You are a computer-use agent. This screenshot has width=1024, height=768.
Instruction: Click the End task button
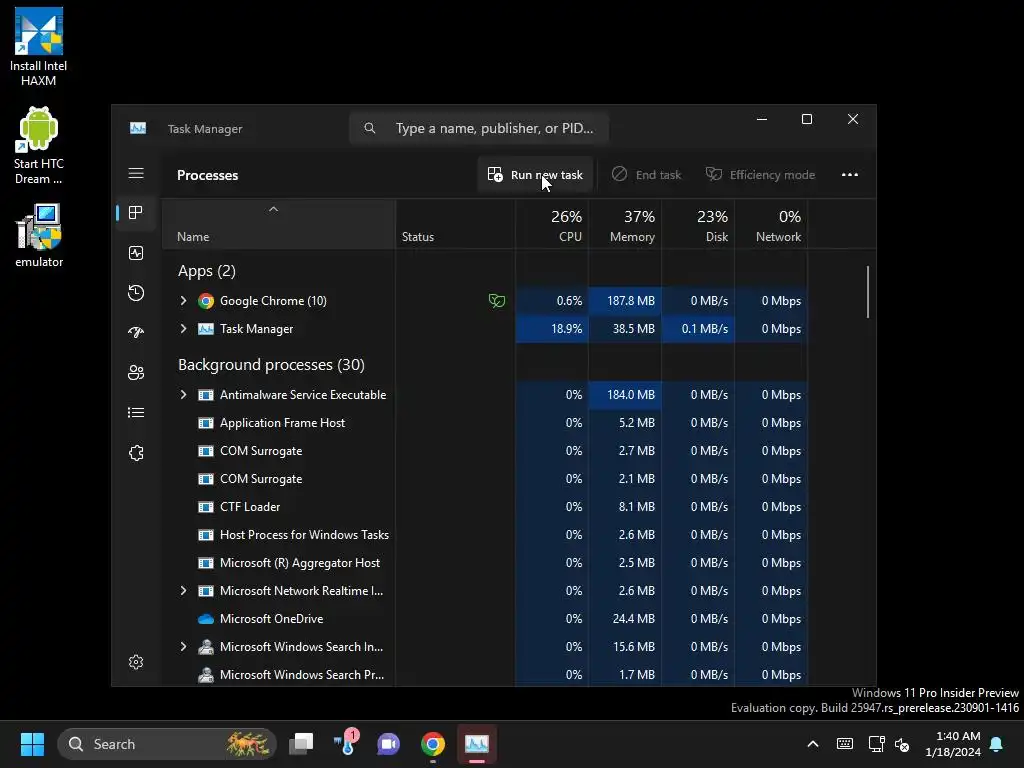[647, 174]
